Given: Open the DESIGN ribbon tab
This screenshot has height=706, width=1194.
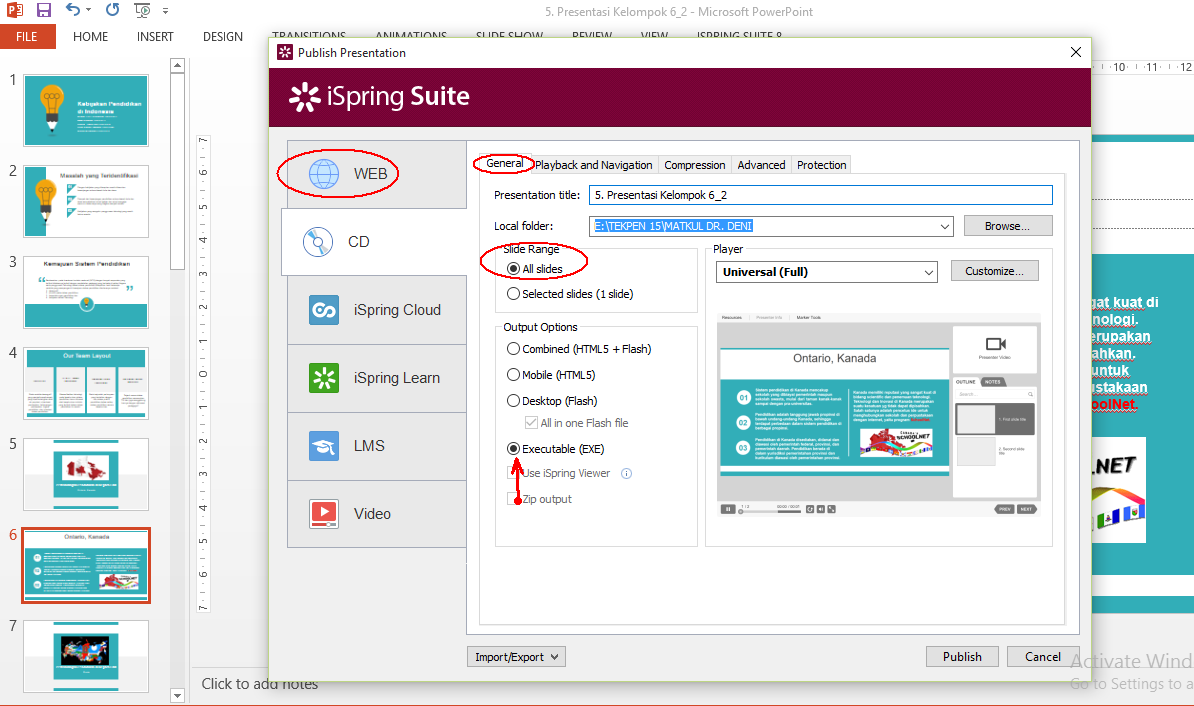Looking at the screenshot, I should coord(223,37).
